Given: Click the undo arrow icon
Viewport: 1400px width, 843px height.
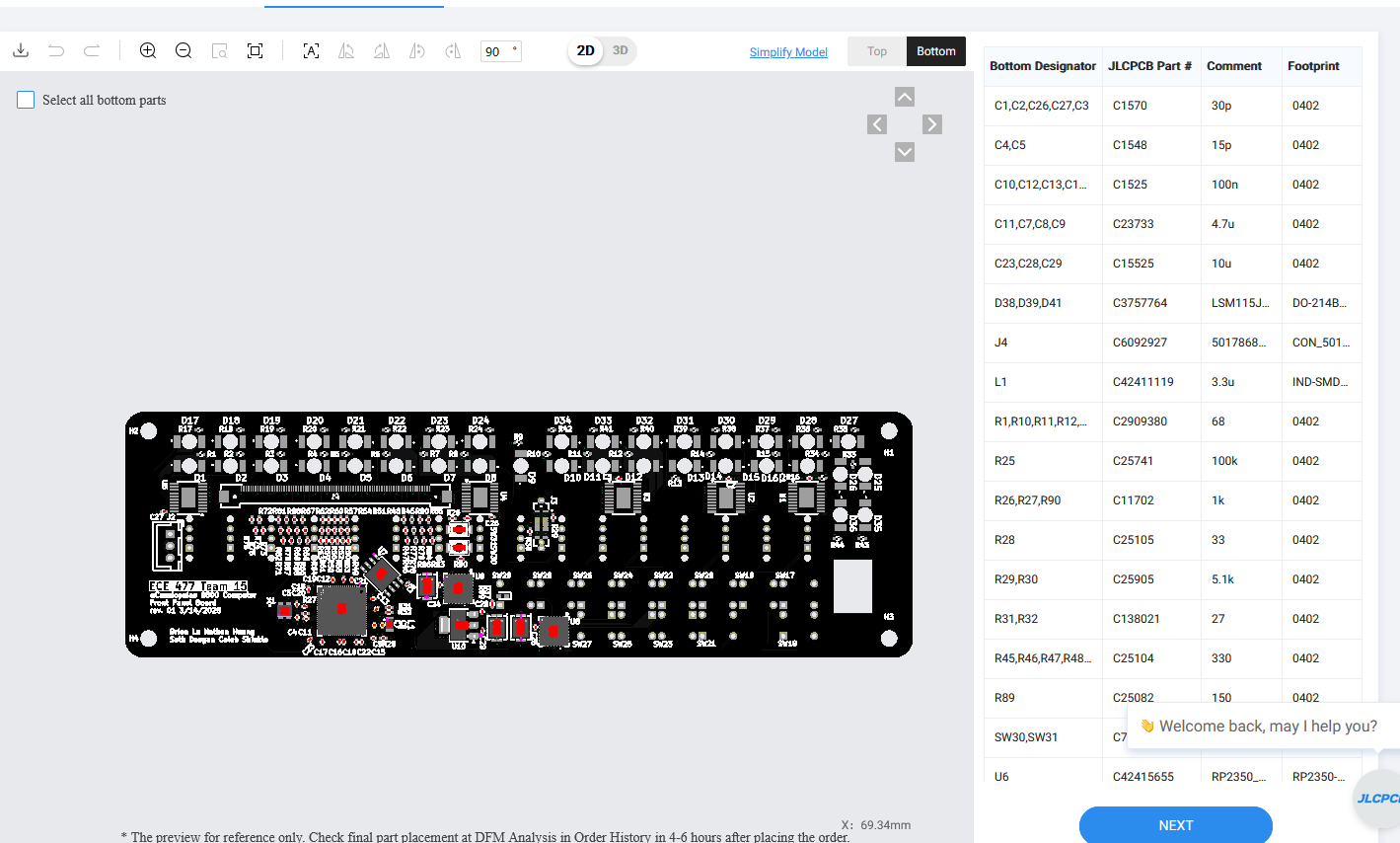Looking at the screenshot, I should point(56,50).
